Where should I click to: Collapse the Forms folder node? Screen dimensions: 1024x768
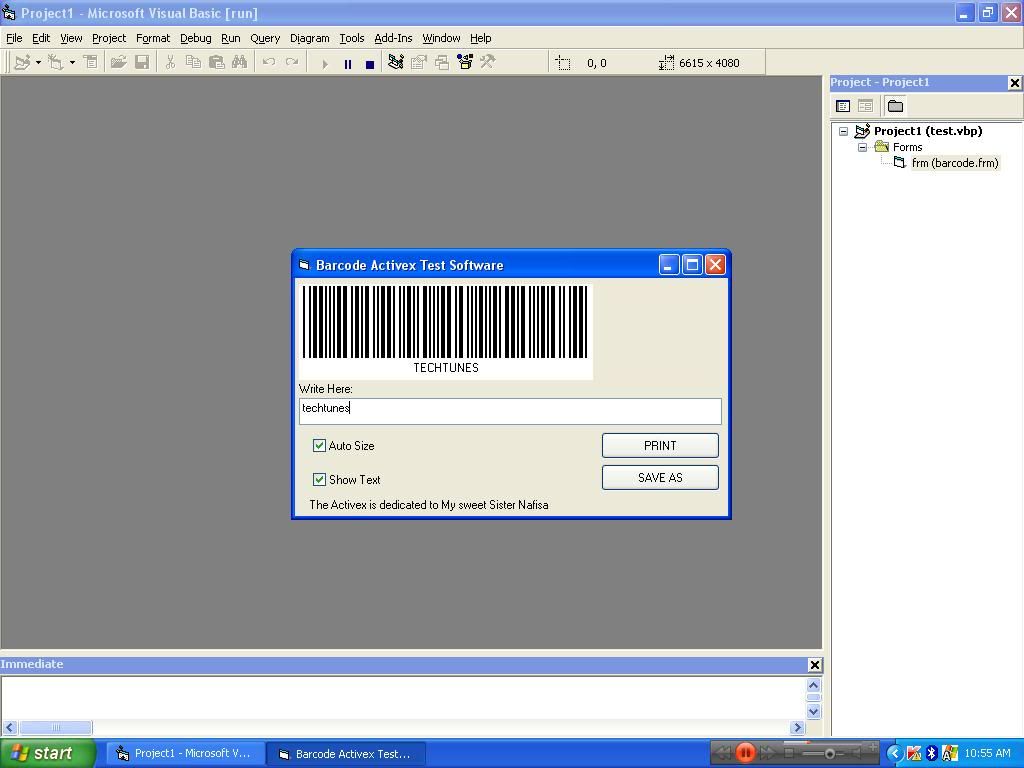[862, 147]
